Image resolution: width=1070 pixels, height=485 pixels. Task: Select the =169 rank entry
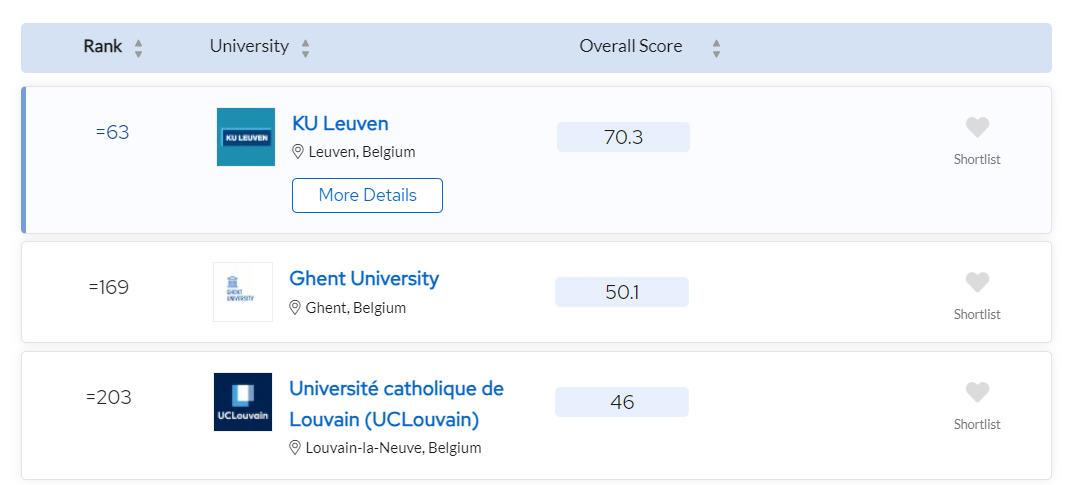tap(109, 287)
